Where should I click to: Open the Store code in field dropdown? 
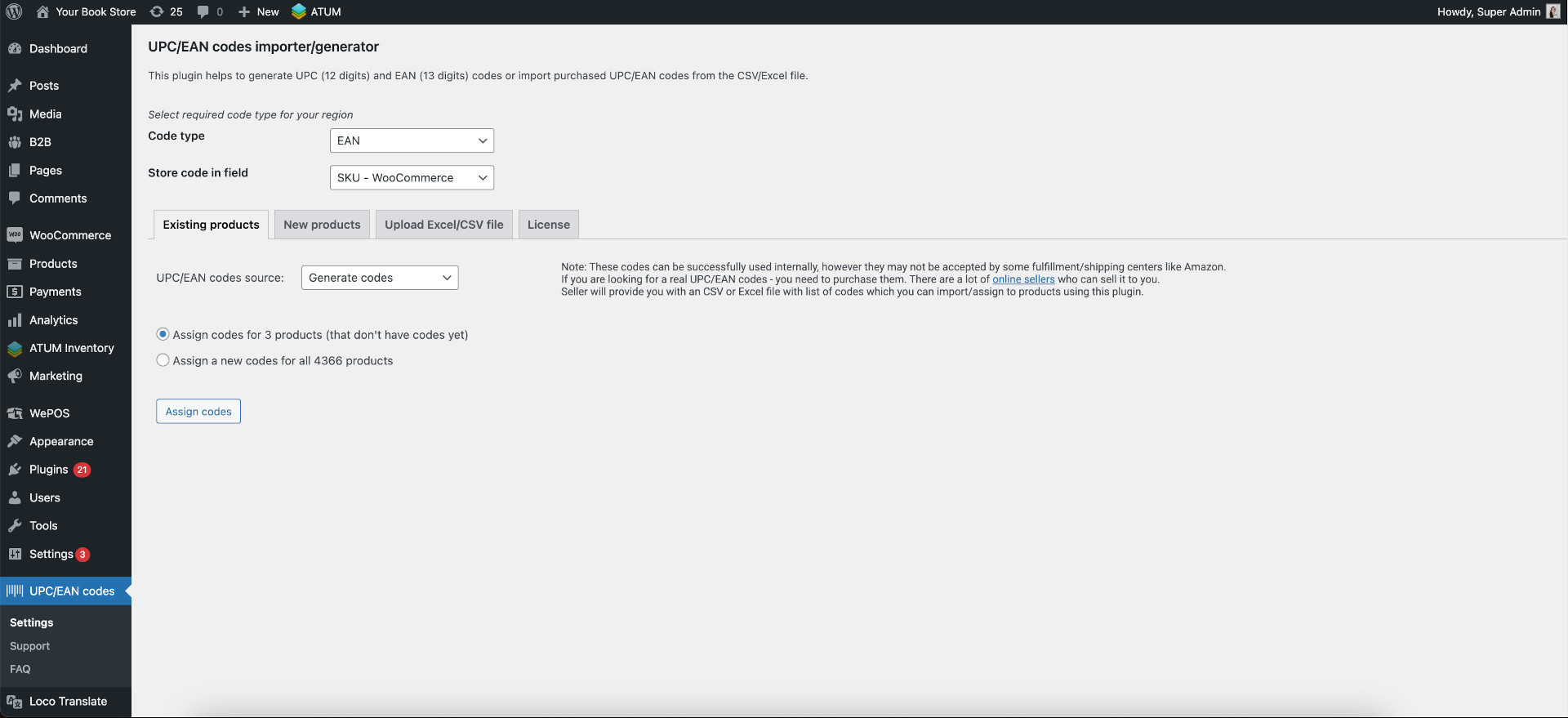[412, 177]
